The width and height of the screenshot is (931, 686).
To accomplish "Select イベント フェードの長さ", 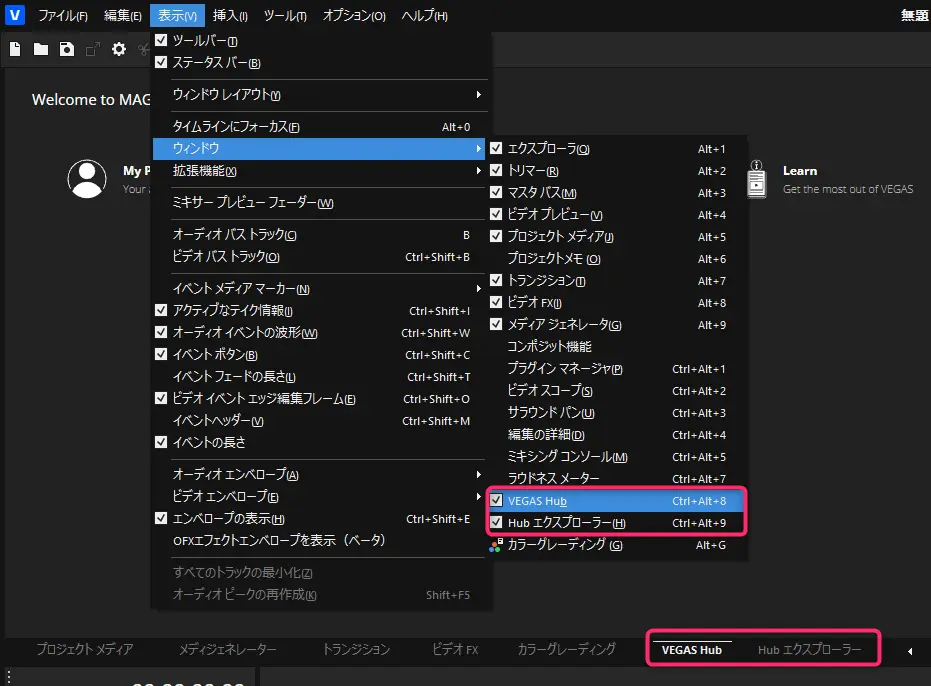I will [321, 377].
